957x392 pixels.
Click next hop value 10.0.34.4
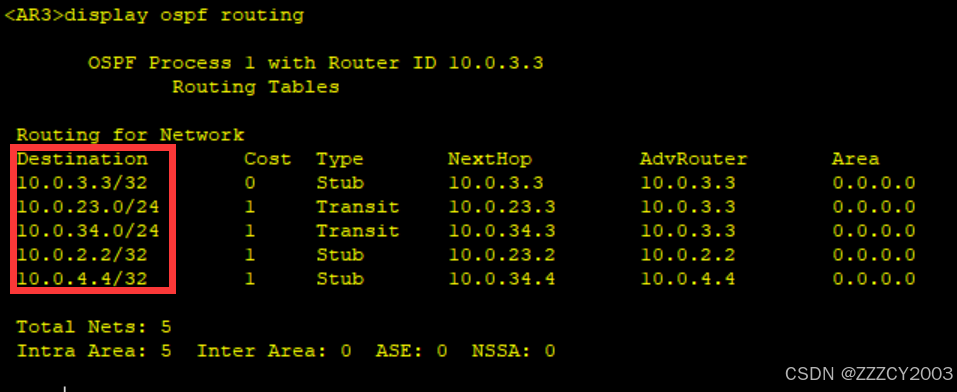coord(502,279)
